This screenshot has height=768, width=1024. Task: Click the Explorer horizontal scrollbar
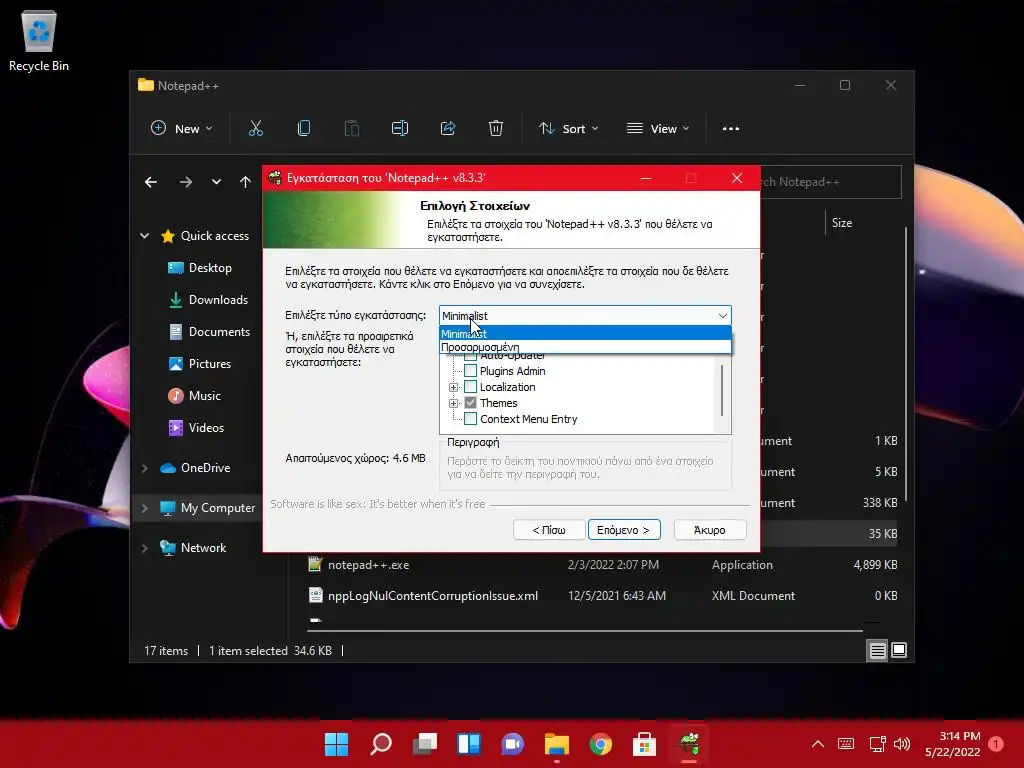[x=584, y=631]
